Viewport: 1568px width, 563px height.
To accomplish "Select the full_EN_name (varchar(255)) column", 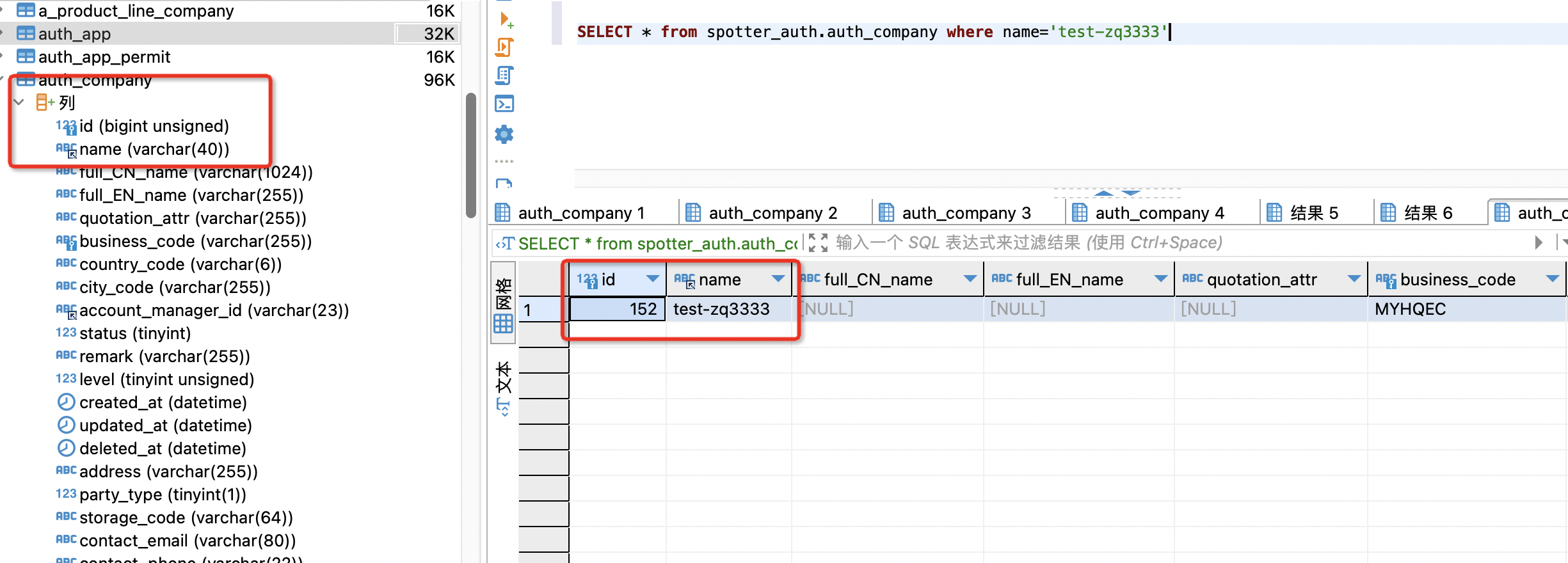I will [x=191, y=195].
